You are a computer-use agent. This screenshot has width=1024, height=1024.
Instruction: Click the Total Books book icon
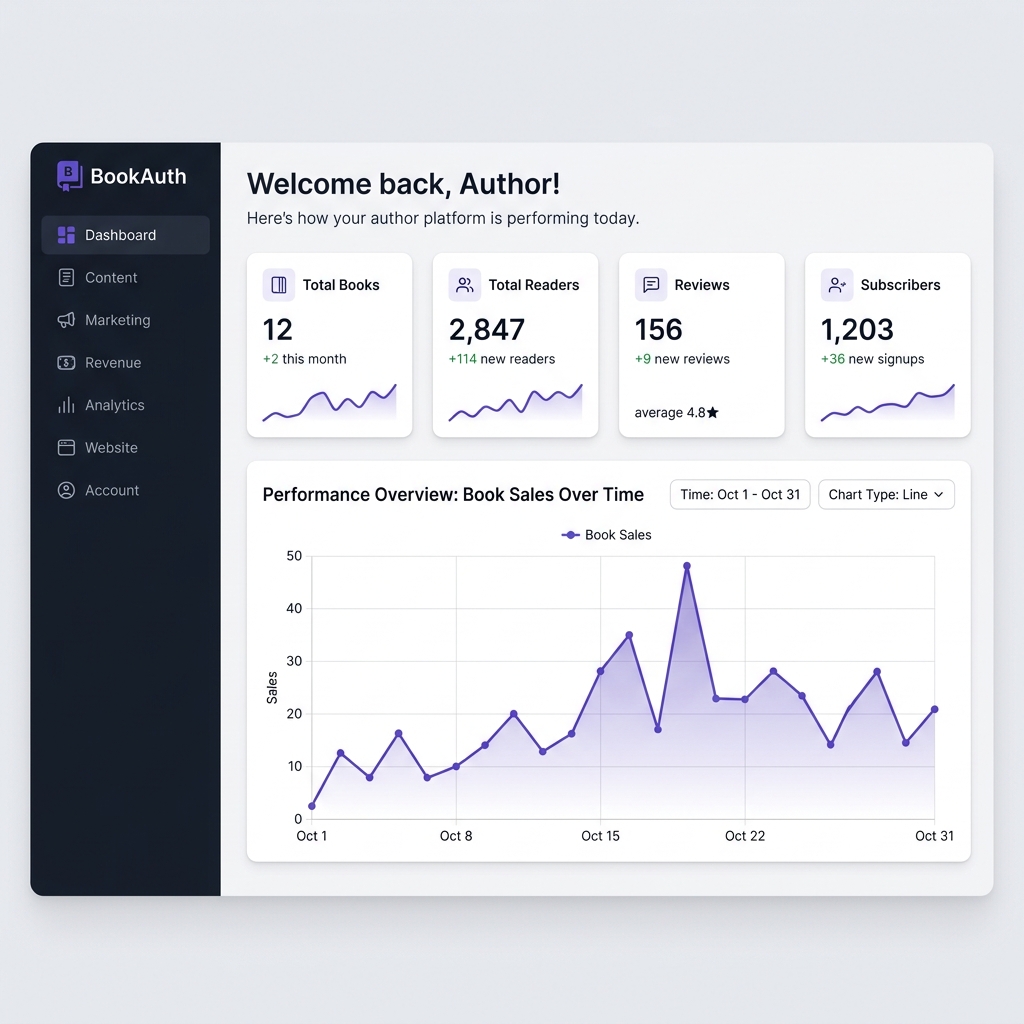click(x=279, y=285)
